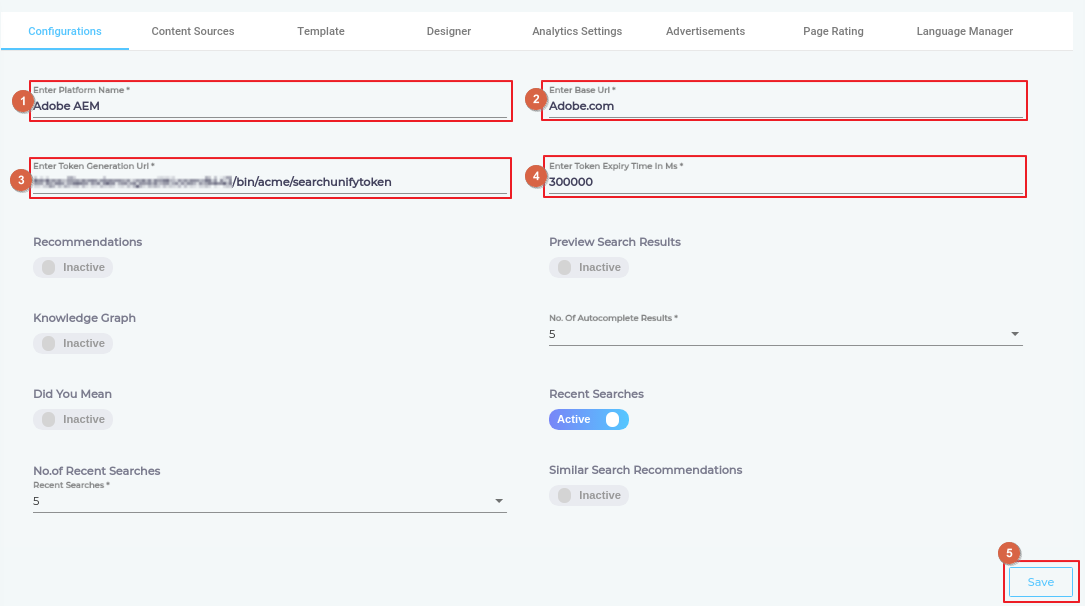The width and height of the screenshot is (1085, 606).
Task: Disable the Recent Searches toggle
Action: click(589, 420)
